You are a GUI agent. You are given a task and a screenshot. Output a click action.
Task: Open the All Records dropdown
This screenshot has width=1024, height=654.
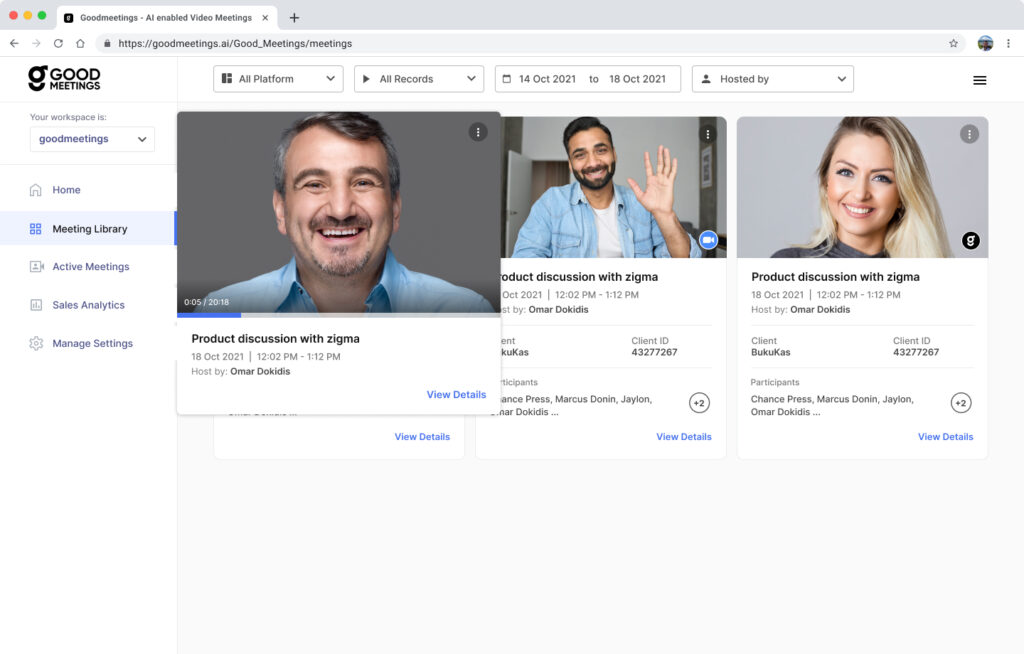click(x=418, y=79)
